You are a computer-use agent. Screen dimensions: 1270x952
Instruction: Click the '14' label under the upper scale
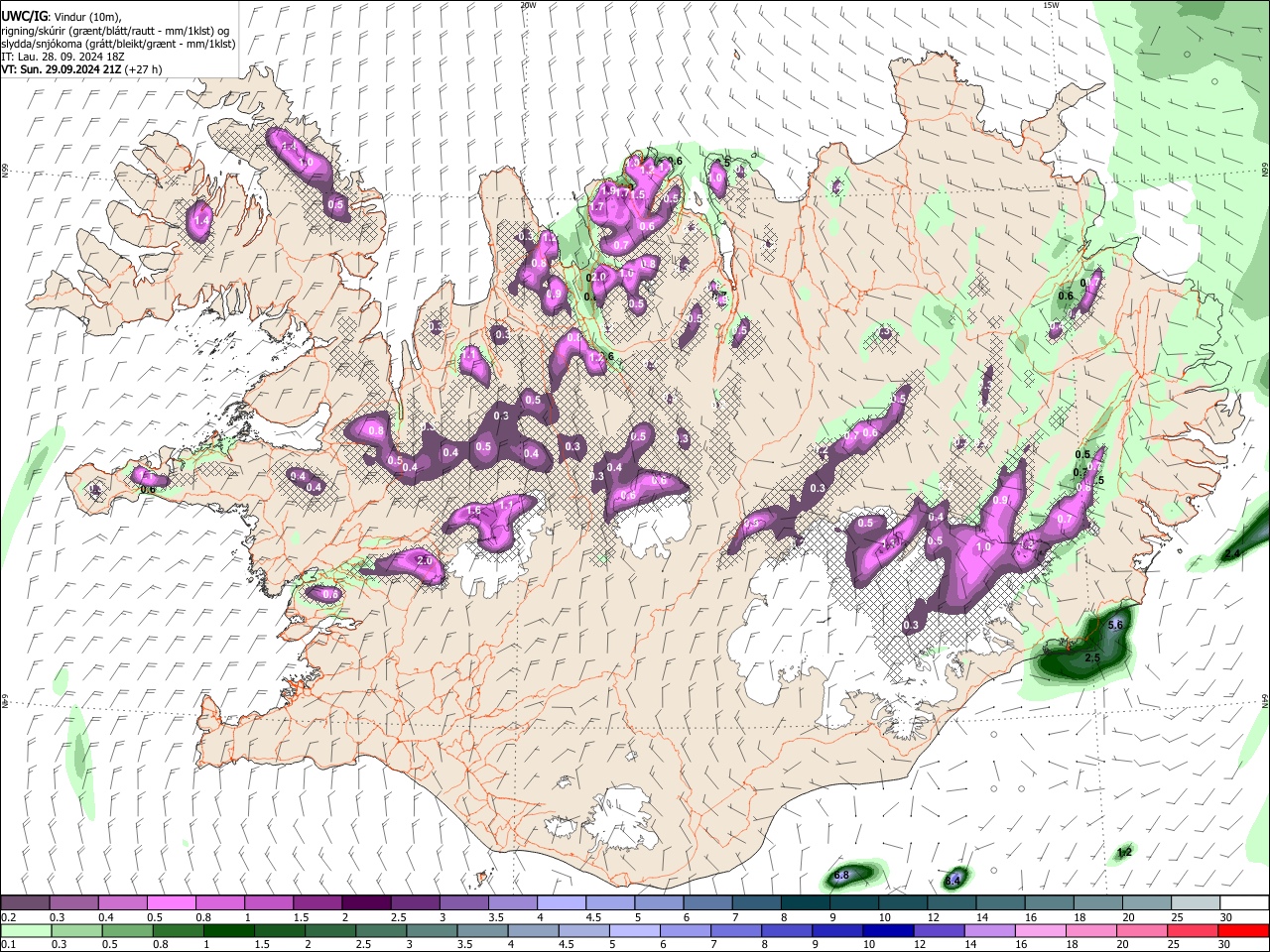pyautogui.click(x=982, y=917)
